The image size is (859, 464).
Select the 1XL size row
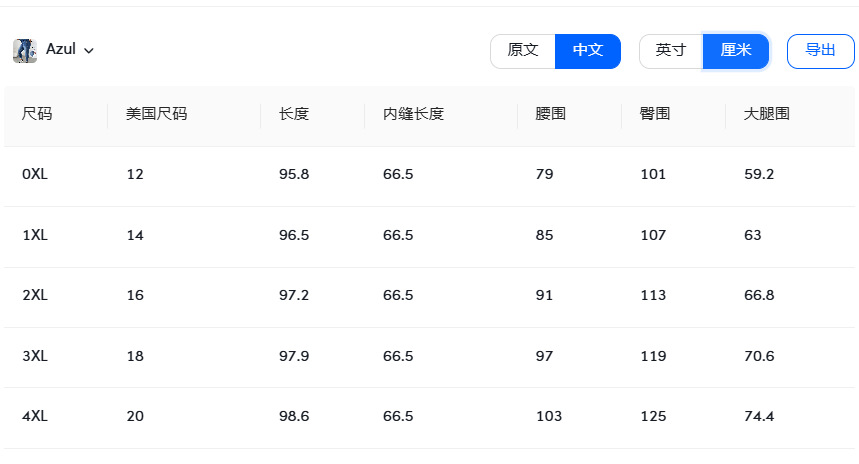click(35, 236)
